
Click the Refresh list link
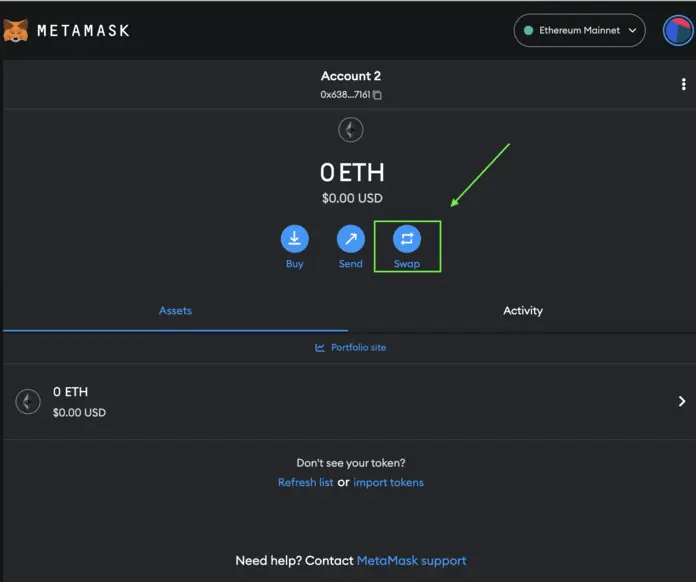coord(305,483)
